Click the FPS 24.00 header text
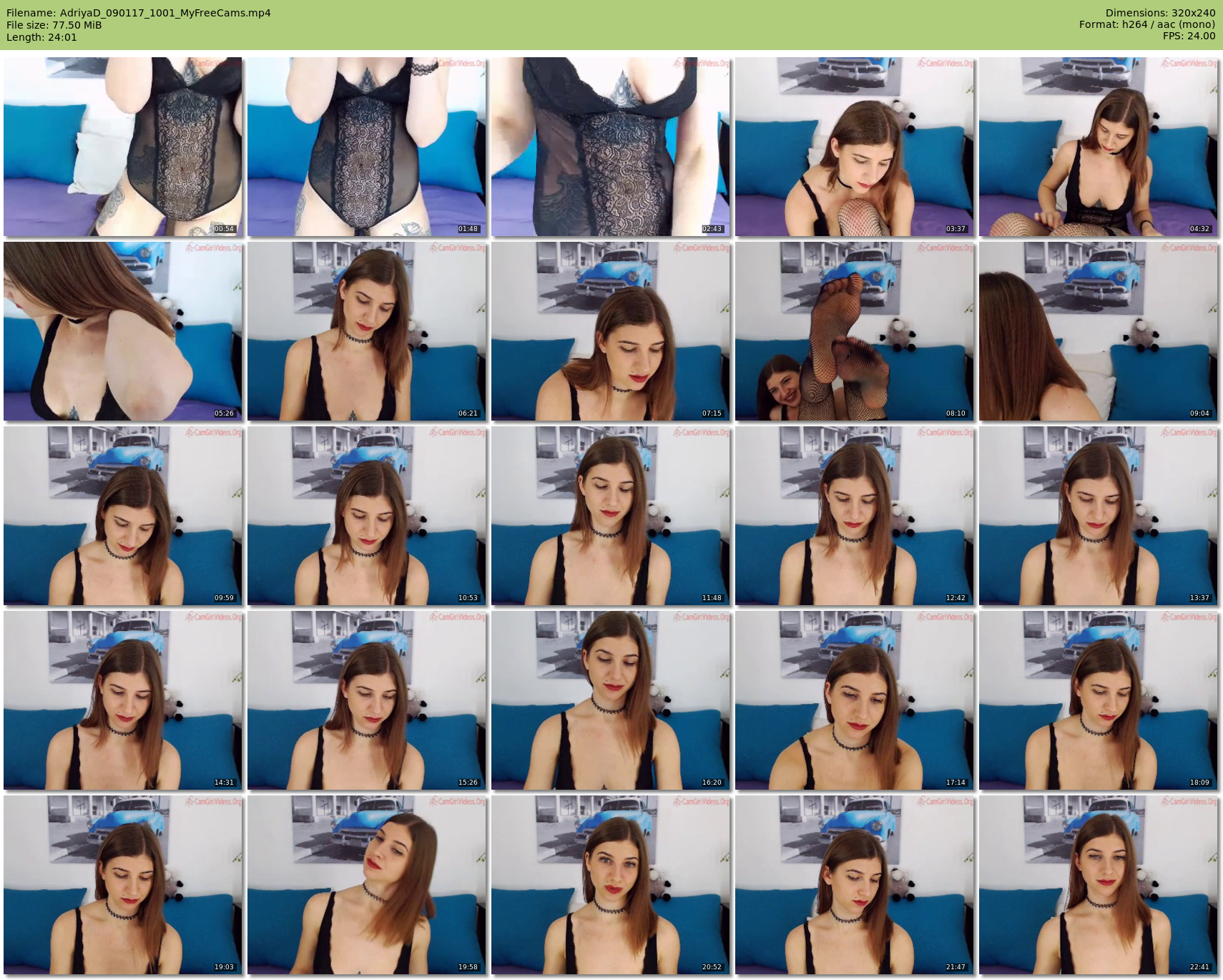1223x980 pixels. [x=1189, y=36]
